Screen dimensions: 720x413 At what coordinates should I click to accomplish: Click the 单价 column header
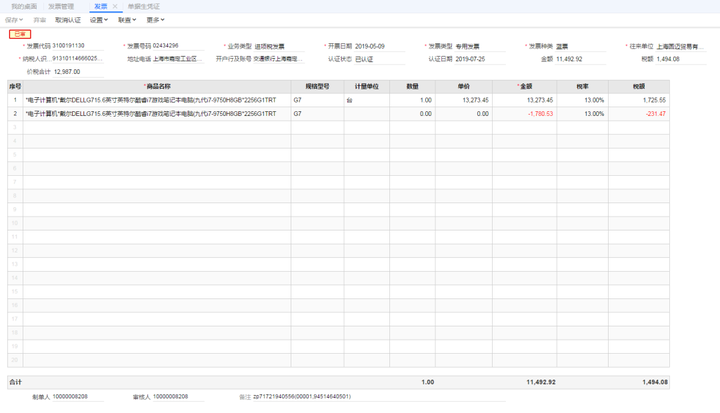coord(464,86)
